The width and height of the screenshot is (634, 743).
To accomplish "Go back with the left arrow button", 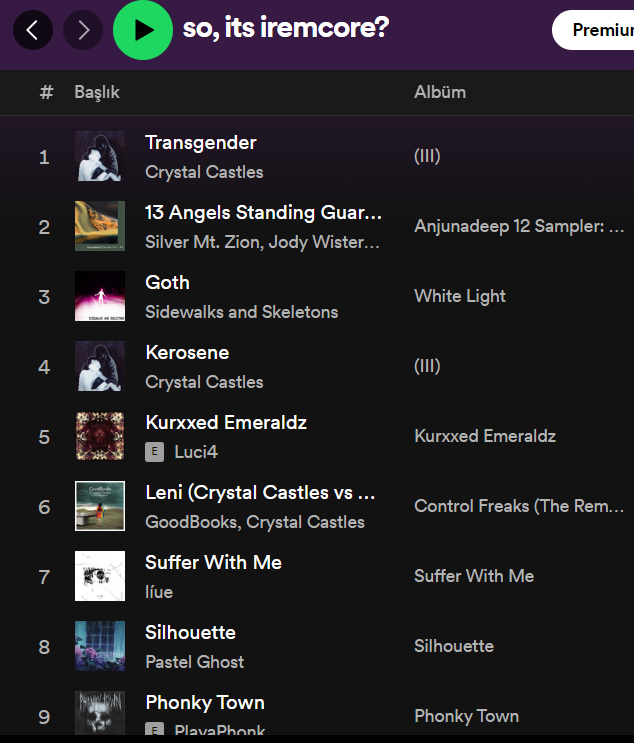I will tap(33, 30).
